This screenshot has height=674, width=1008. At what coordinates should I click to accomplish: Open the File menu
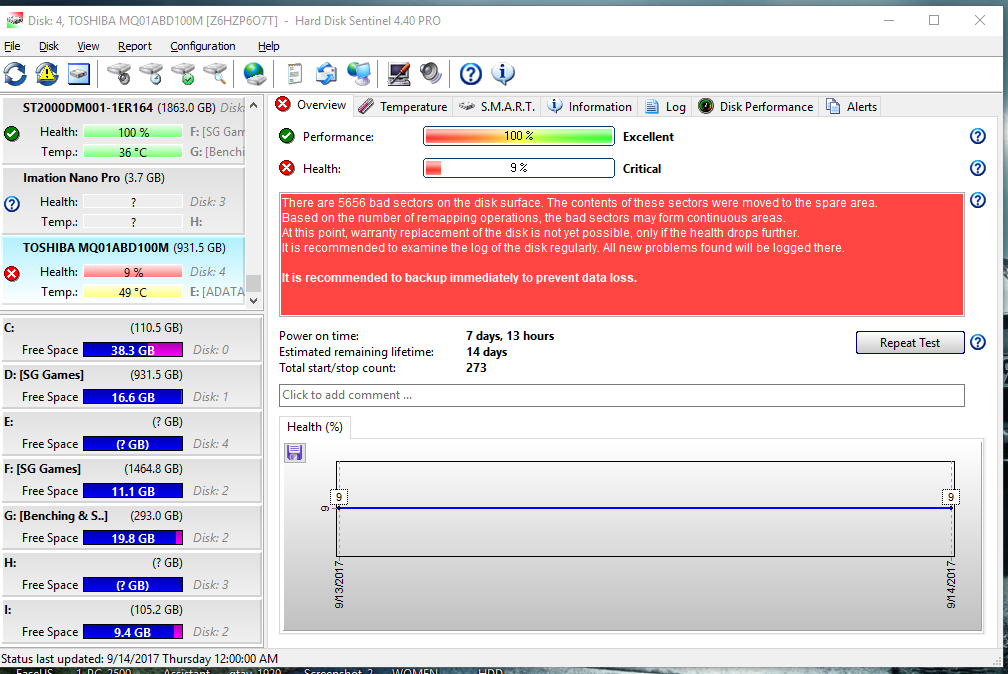(x=12, y=46)
